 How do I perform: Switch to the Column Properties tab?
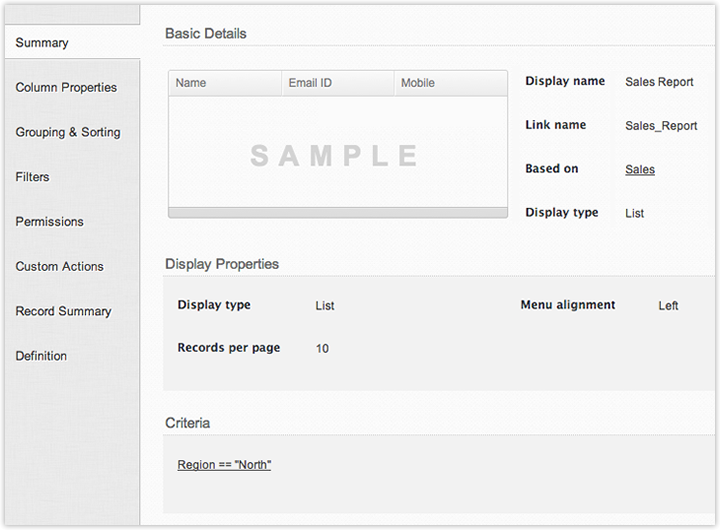(x=66, y=88)
